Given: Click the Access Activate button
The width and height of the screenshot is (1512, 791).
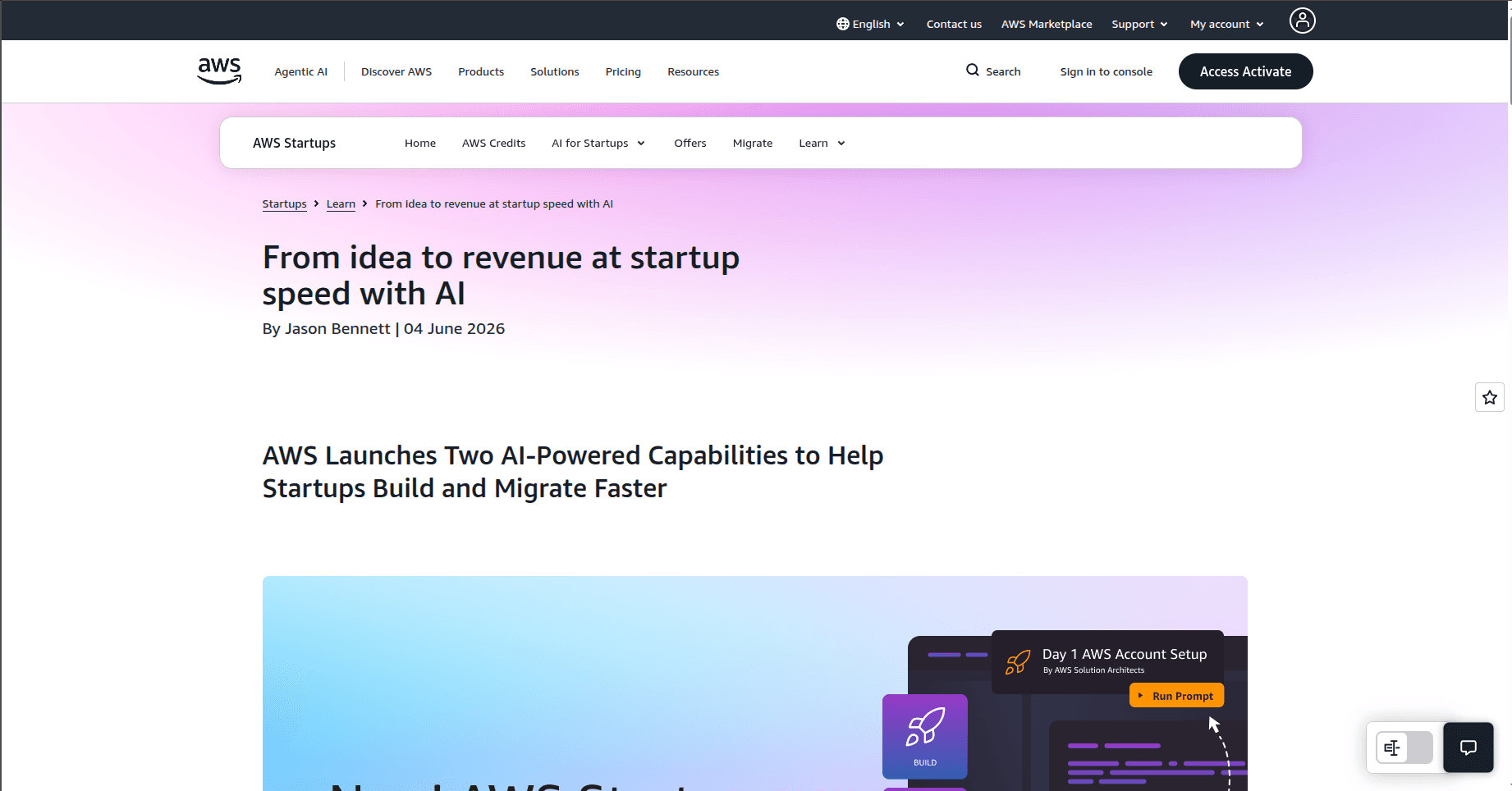Looking at the screenshot, I should (1245, 71).
